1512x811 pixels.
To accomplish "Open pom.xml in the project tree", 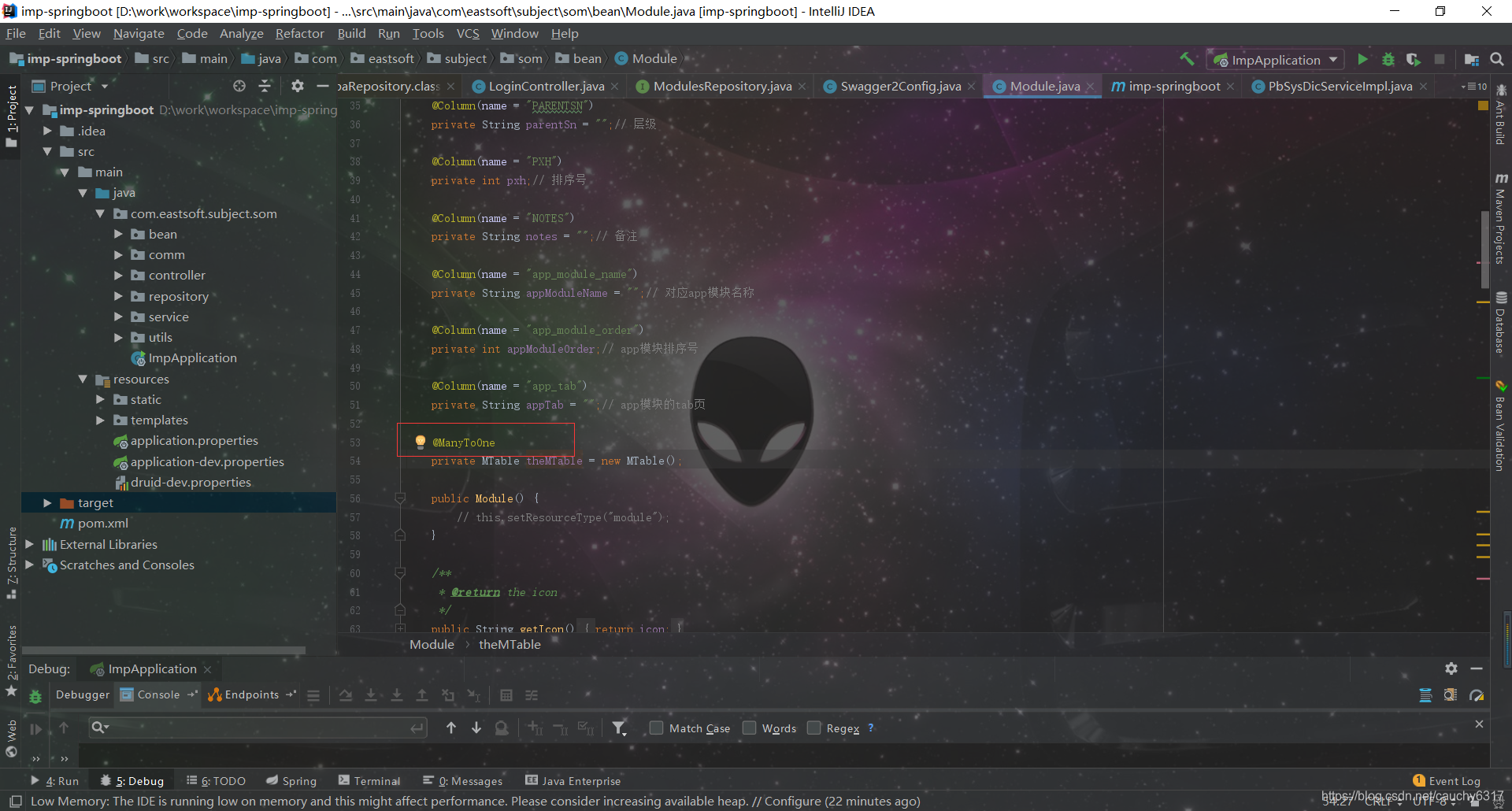I will point(102,524).
